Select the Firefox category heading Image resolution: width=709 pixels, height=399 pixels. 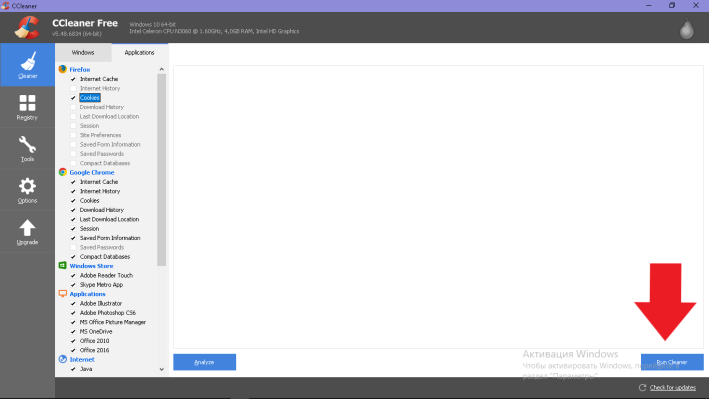click(x=80, y=69)
